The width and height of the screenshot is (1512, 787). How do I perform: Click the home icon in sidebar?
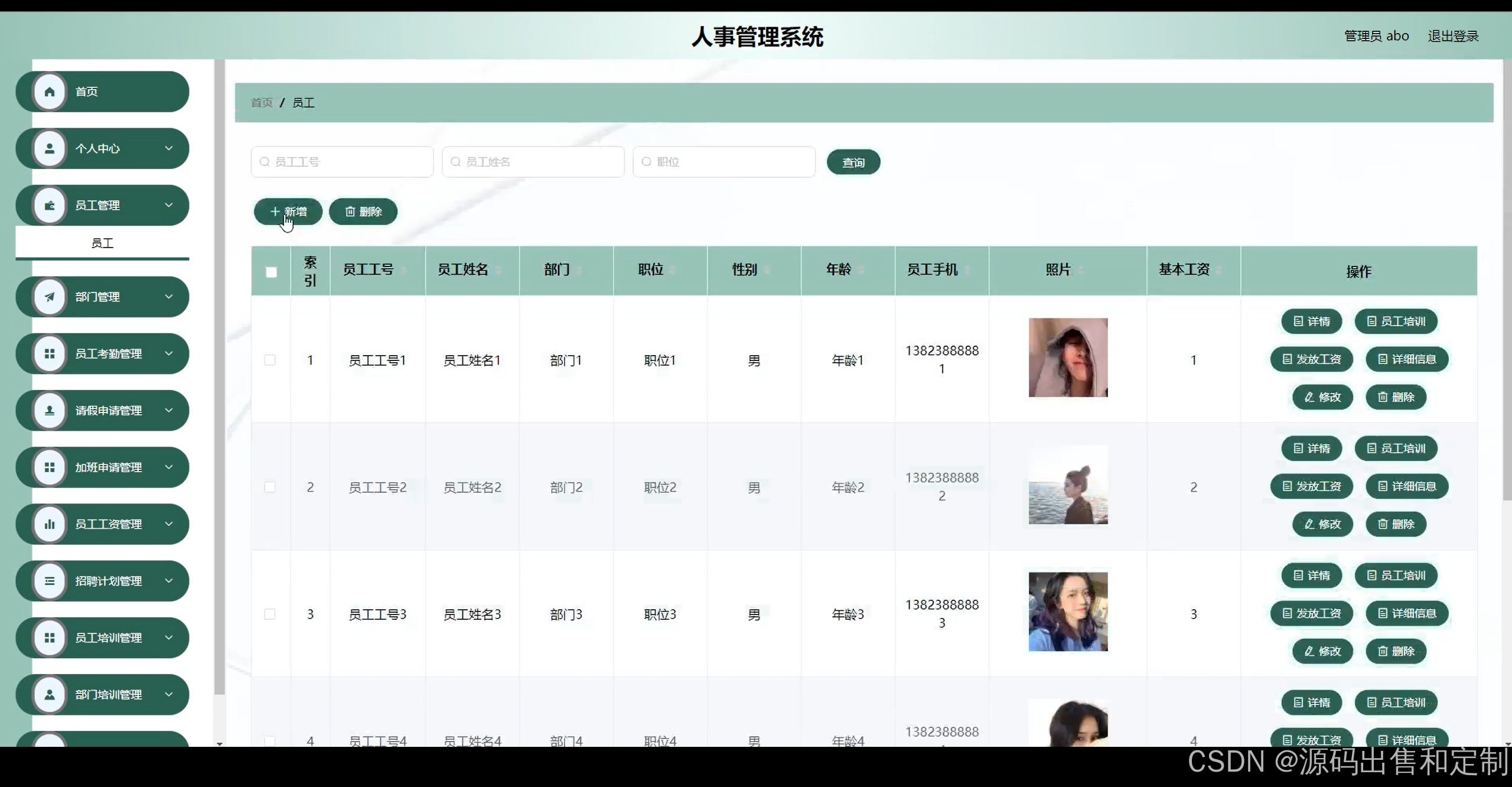pyautogui.click(x=50, y=92)
